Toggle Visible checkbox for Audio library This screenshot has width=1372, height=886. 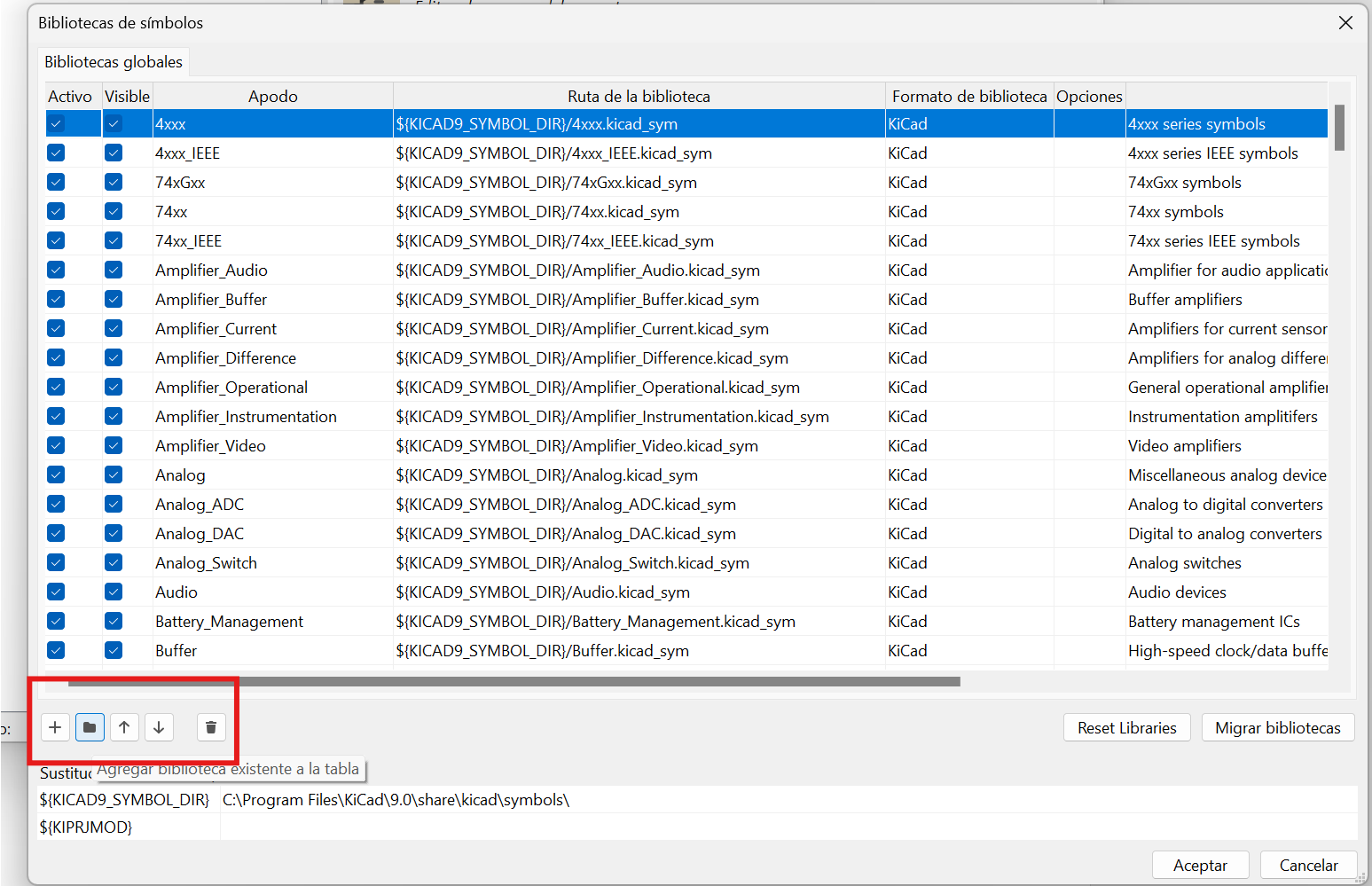pyautogui.click(x=114, y=592)
